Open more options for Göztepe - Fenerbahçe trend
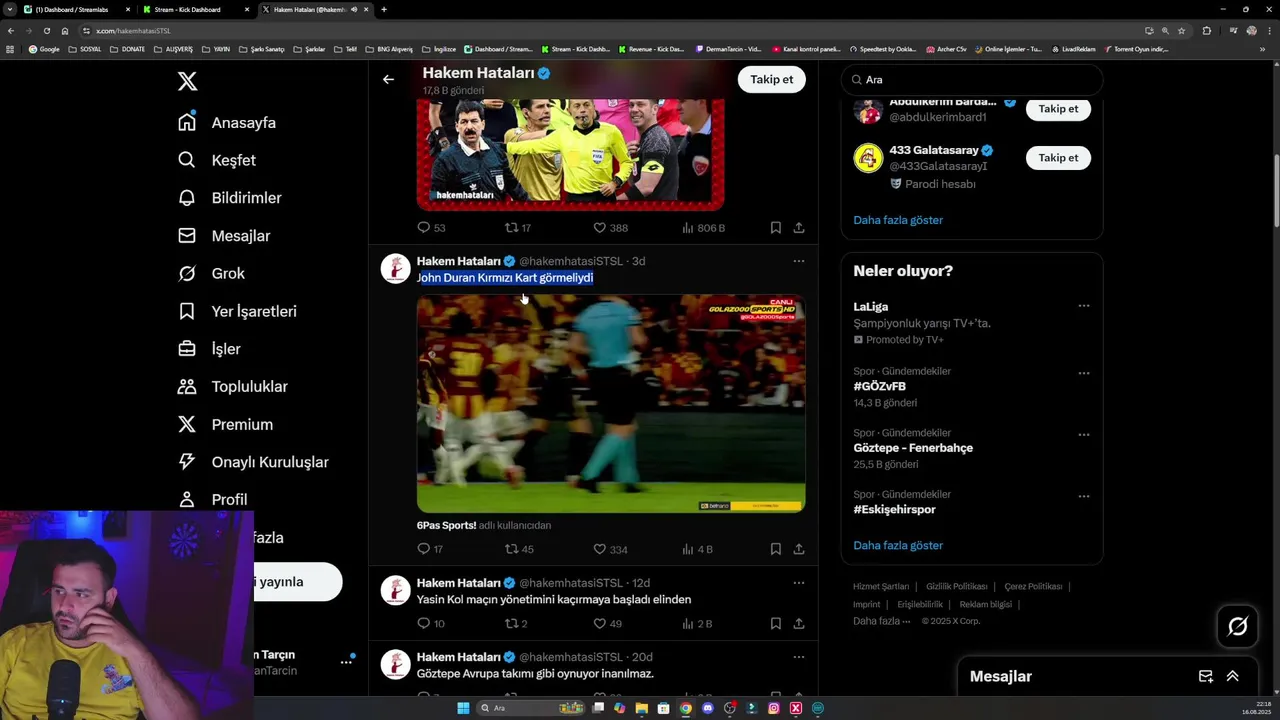The image size is (1280, 720). [1084, 435]
